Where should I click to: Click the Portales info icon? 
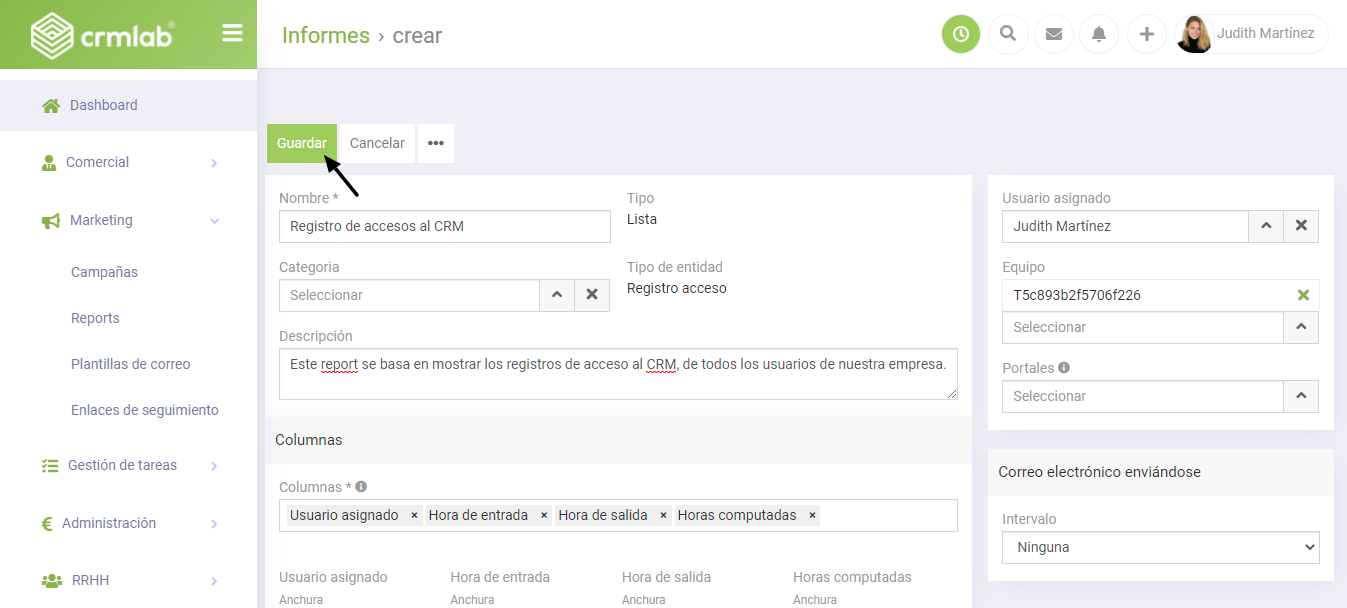point(1064,367)
